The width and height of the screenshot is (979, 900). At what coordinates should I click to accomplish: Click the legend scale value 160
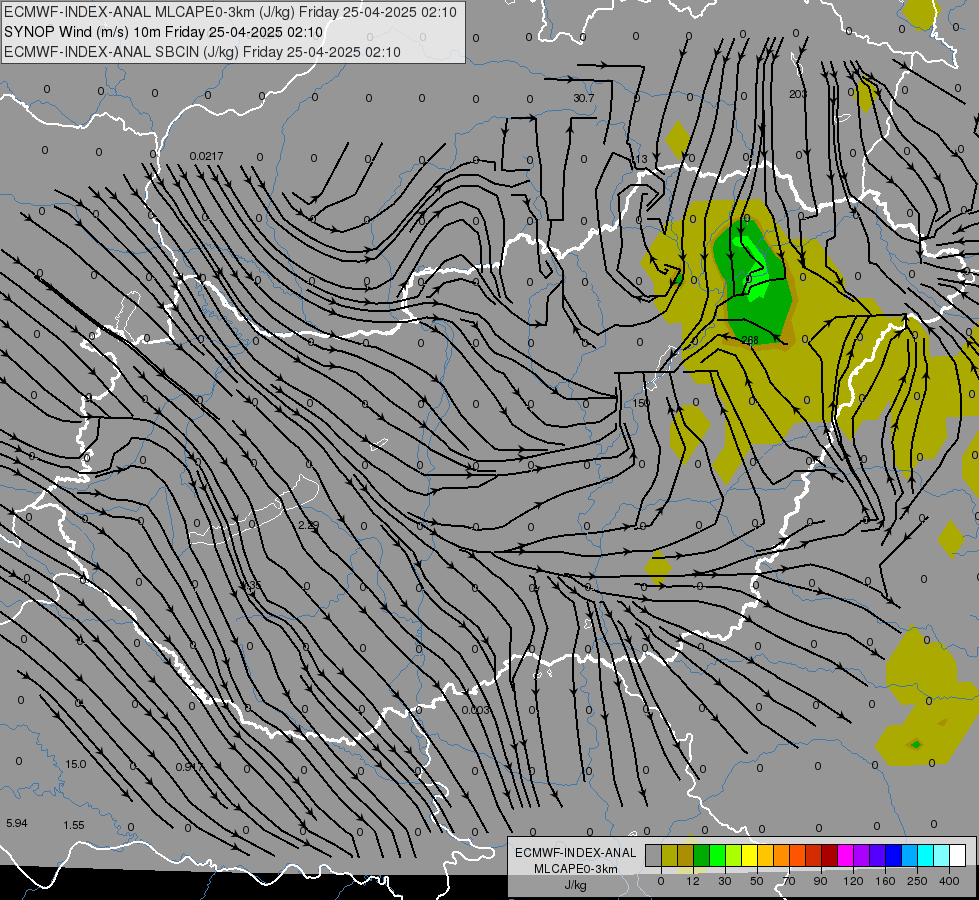885,881
